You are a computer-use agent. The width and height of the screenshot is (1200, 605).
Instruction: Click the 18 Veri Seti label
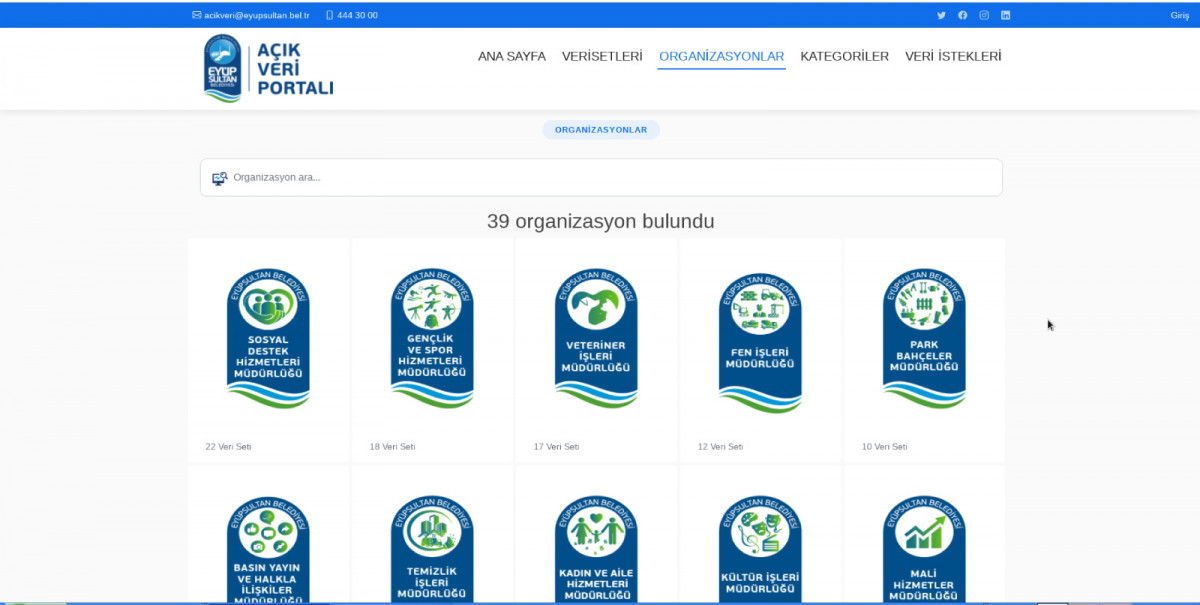[x=392, y=447]
